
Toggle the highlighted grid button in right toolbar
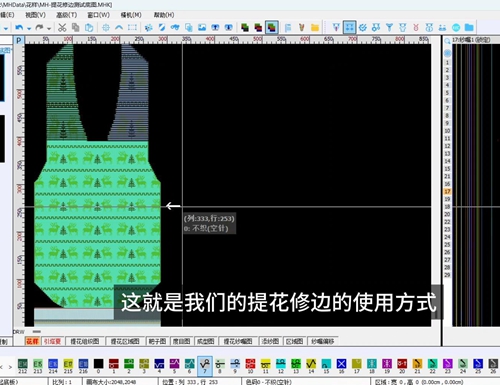[x=349, y=27]
